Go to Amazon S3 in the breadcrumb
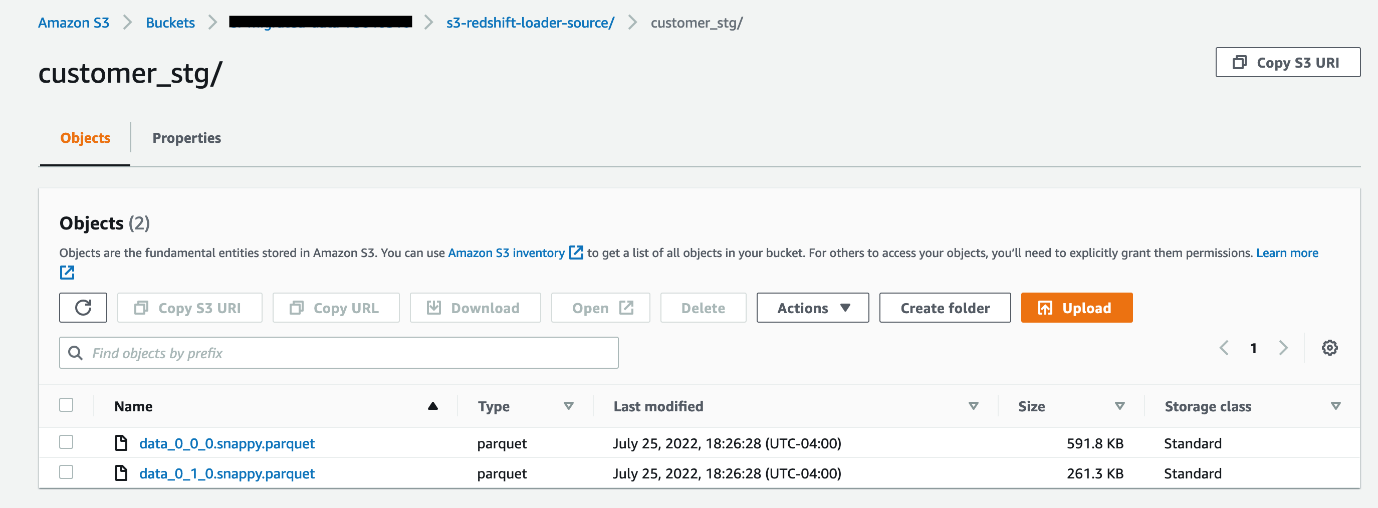Screen dimensions: 1378x508 tap(74, 22)
